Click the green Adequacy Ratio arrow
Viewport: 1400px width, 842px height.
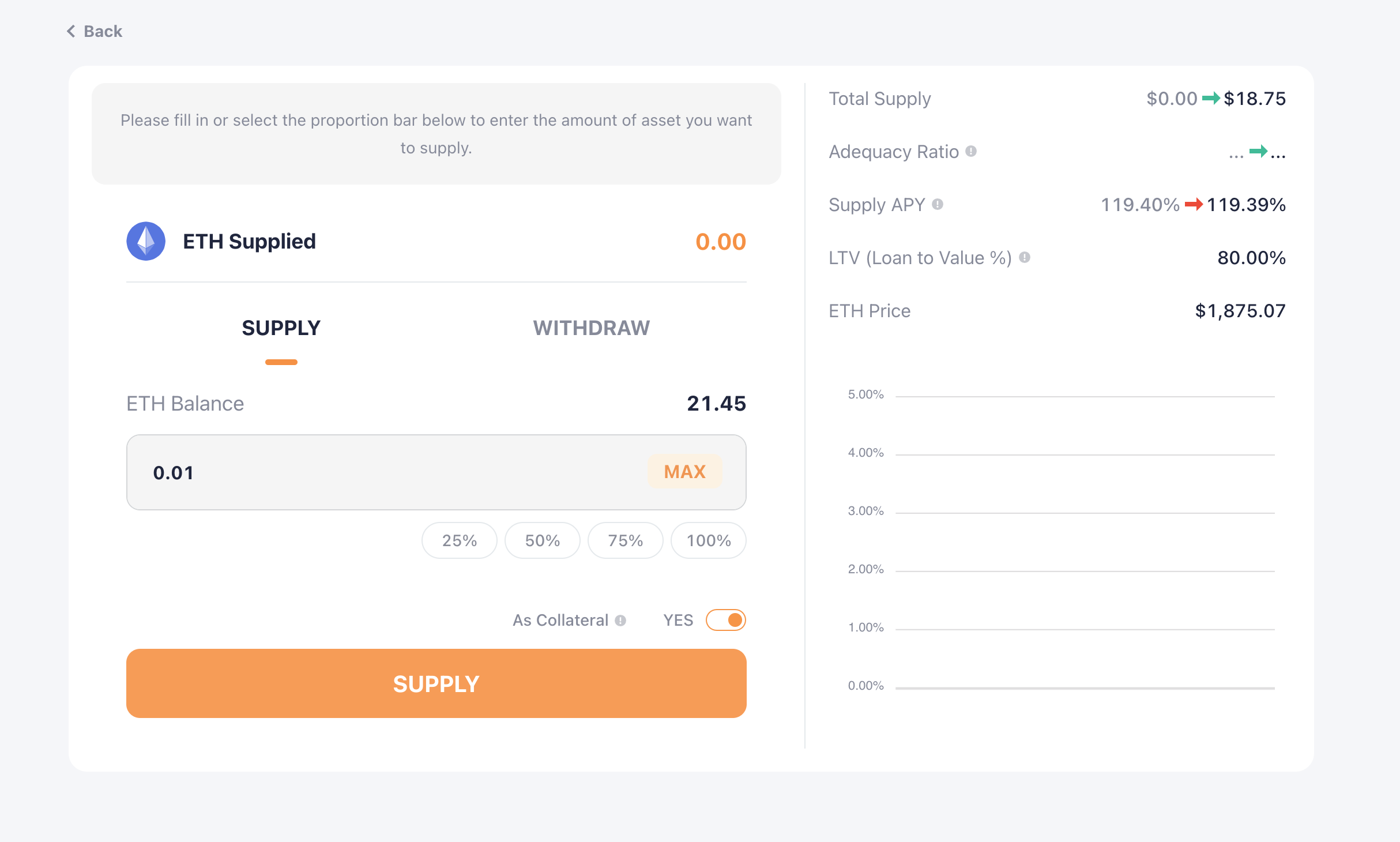point(1258,152)
